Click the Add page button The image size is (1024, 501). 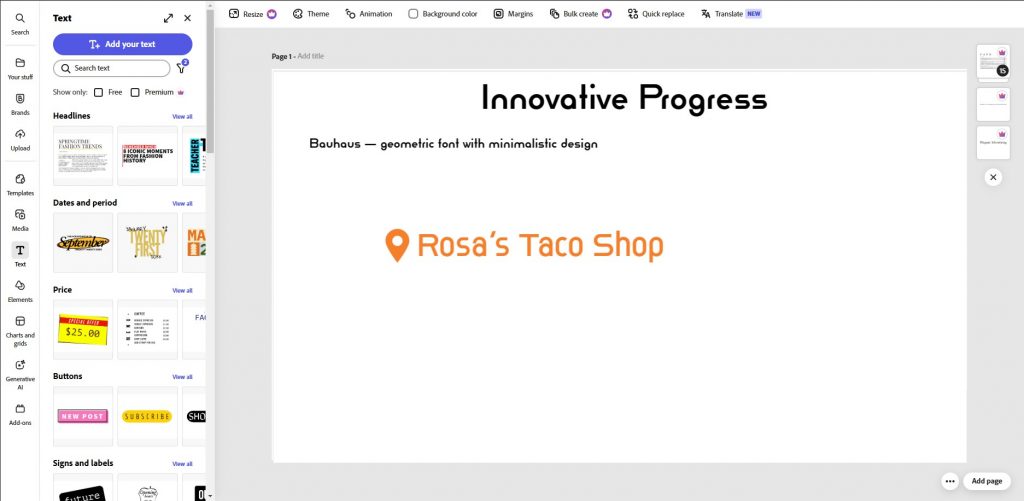click(x=987, y=481)
